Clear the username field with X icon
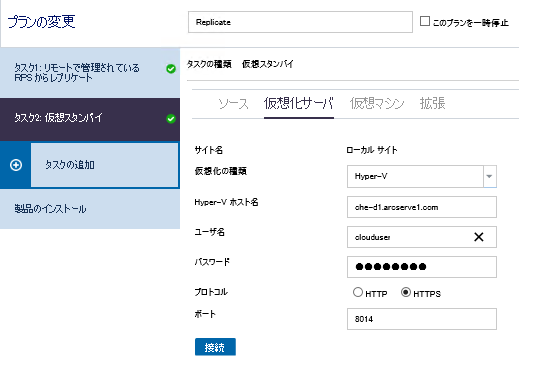The height and width of the screenshot is (365, 544). [x=479, y=237]
